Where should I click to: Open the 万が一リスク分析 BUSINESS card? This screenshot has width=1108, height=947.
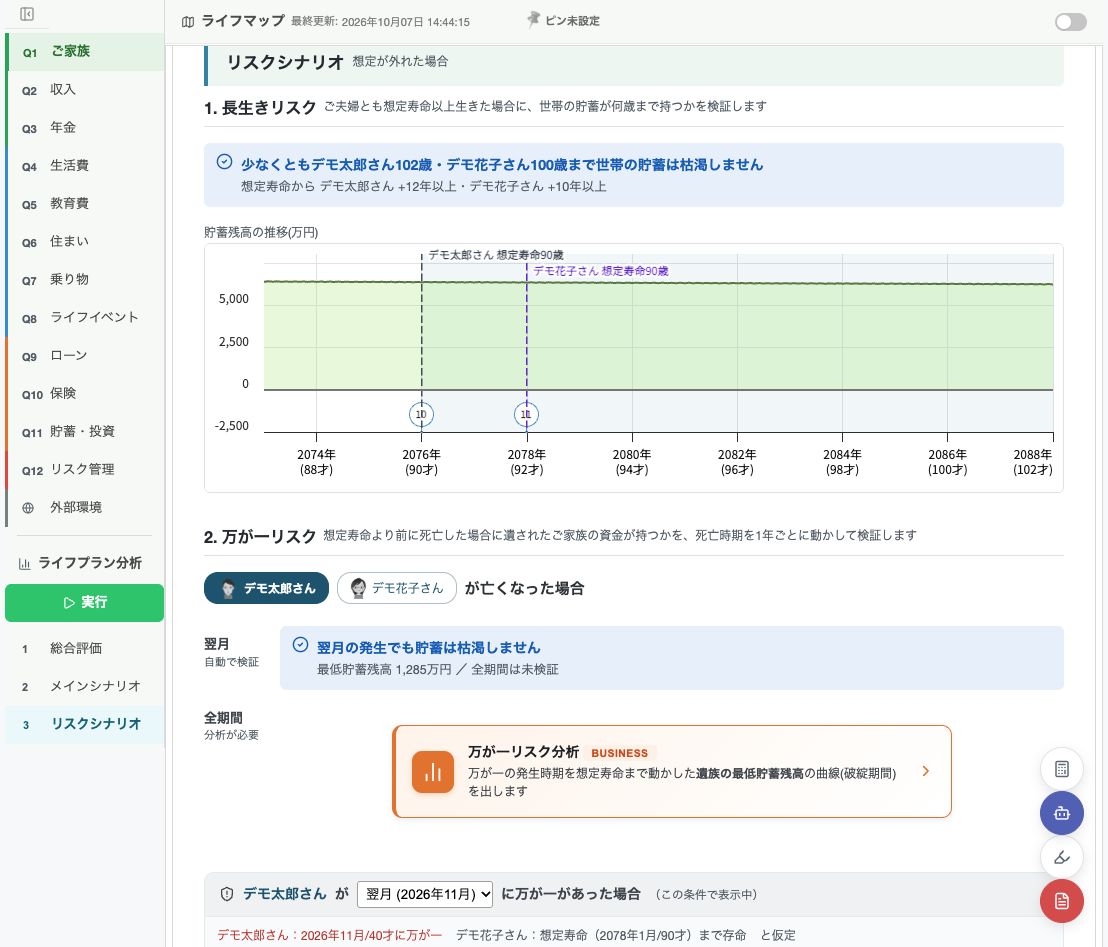tap(671, 771)
